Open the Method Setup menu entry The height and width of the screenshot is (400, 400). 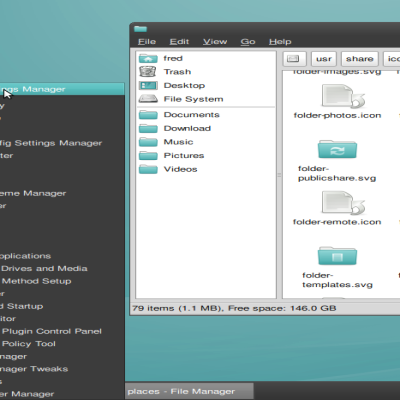tap(36, 281)
